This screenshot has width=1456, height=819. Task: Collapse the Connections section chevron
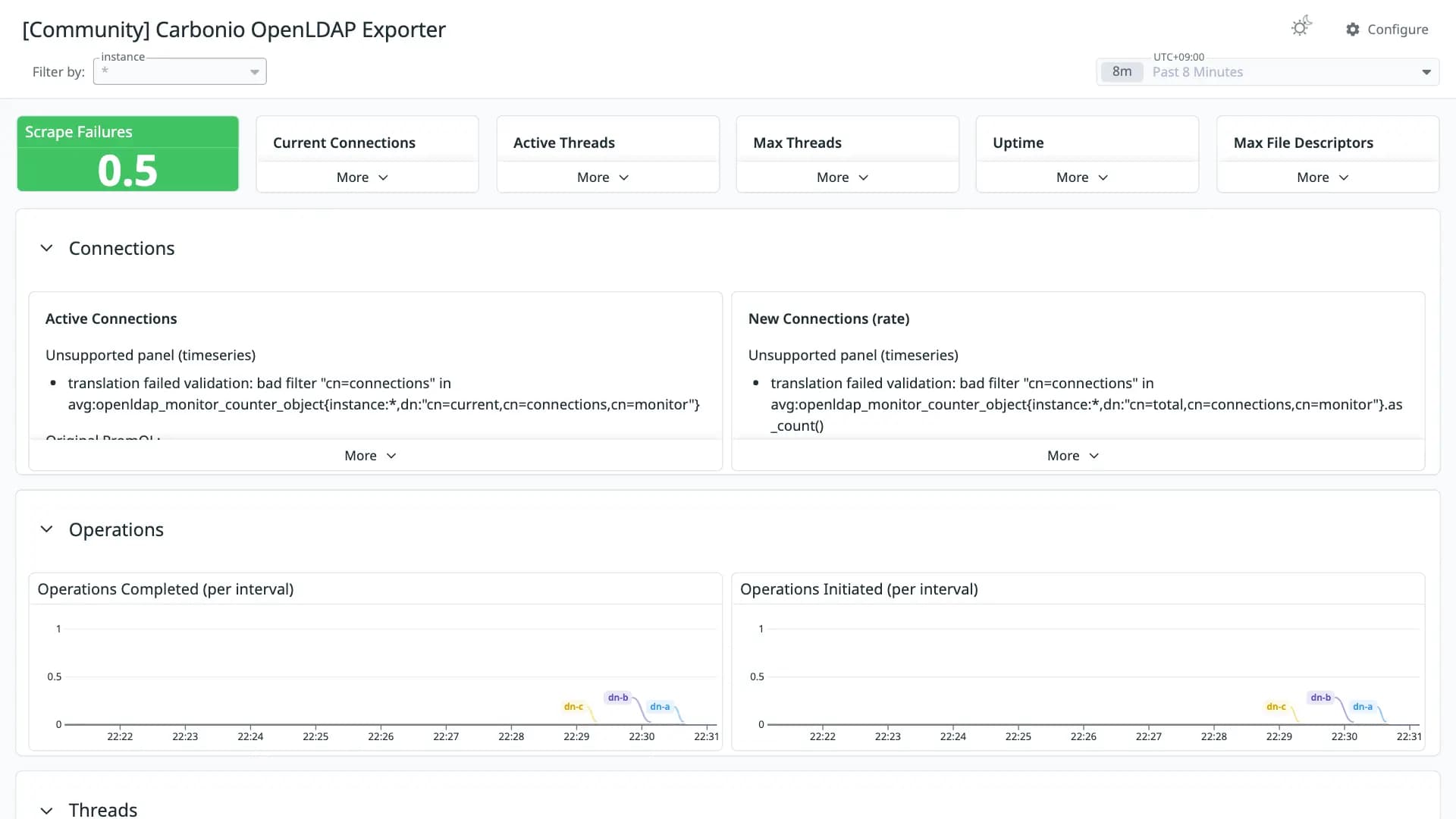46,249
